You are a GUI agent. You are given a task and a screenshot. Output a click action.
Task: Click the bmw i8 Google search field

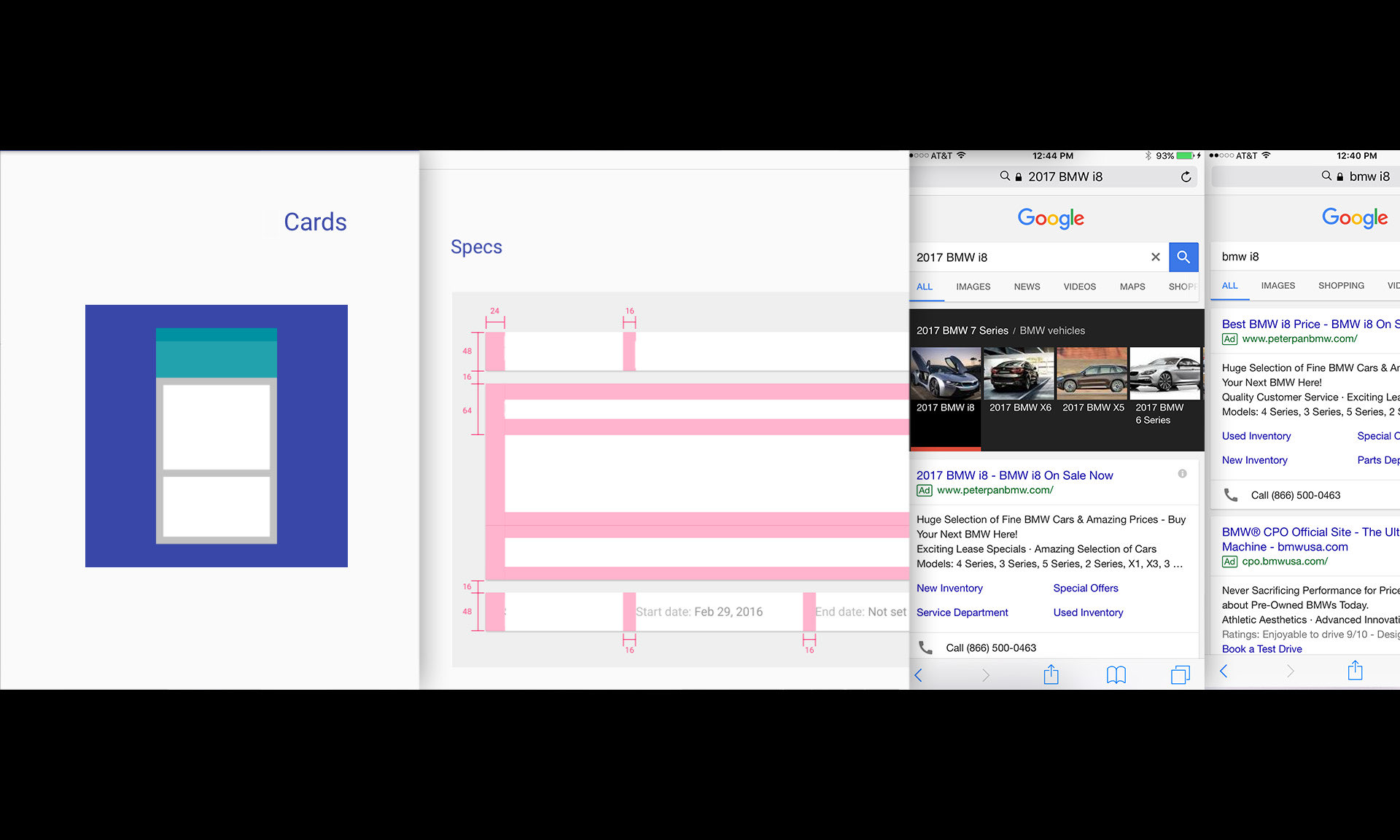pos(1305,257)
